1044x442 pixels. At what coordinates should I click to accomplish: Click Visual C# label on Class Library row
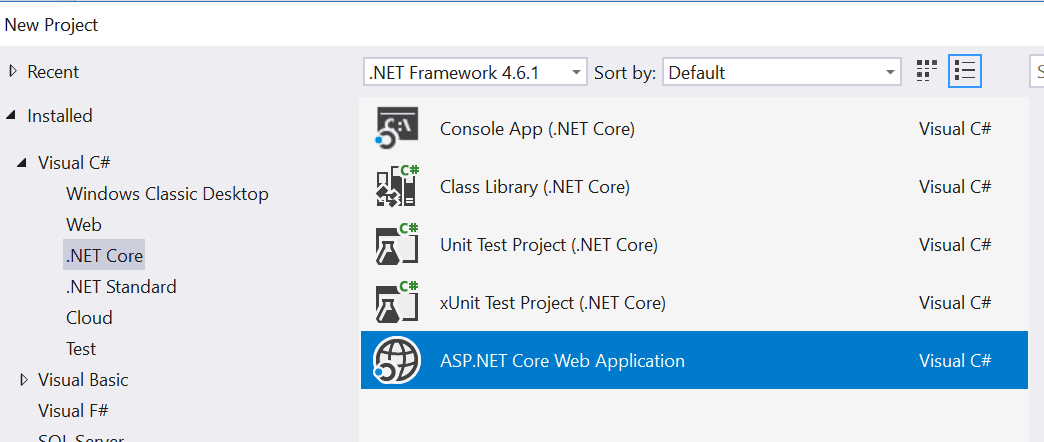tap(955, 187)
